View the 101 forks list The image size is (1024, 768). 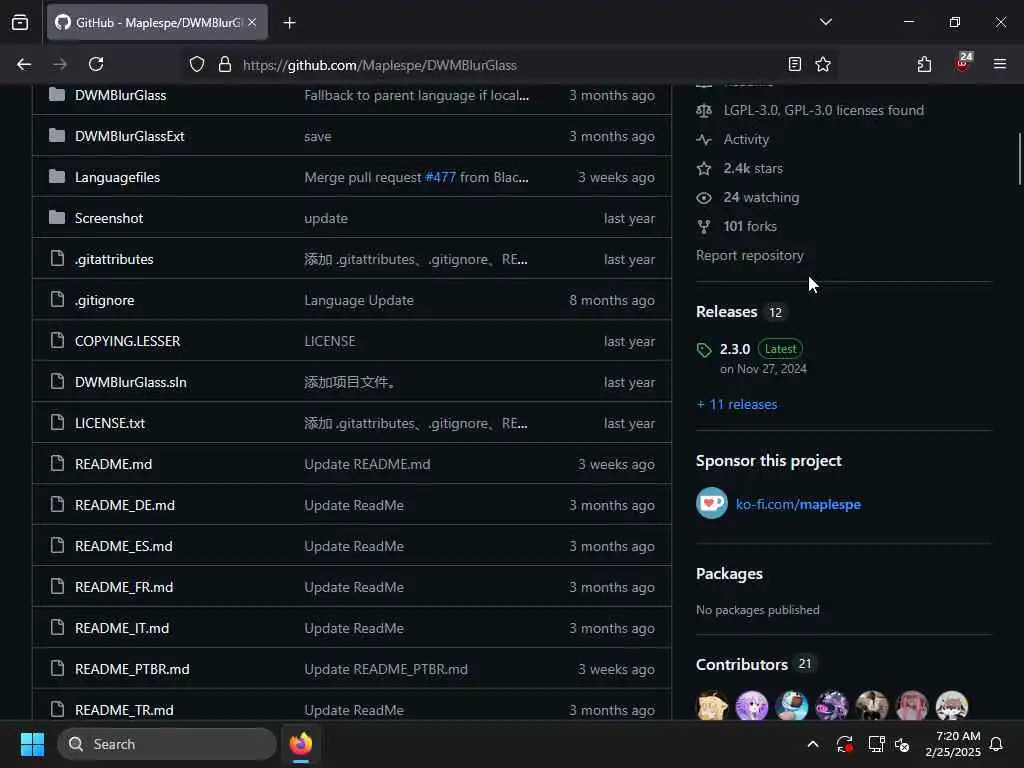(x=750, y=227)
